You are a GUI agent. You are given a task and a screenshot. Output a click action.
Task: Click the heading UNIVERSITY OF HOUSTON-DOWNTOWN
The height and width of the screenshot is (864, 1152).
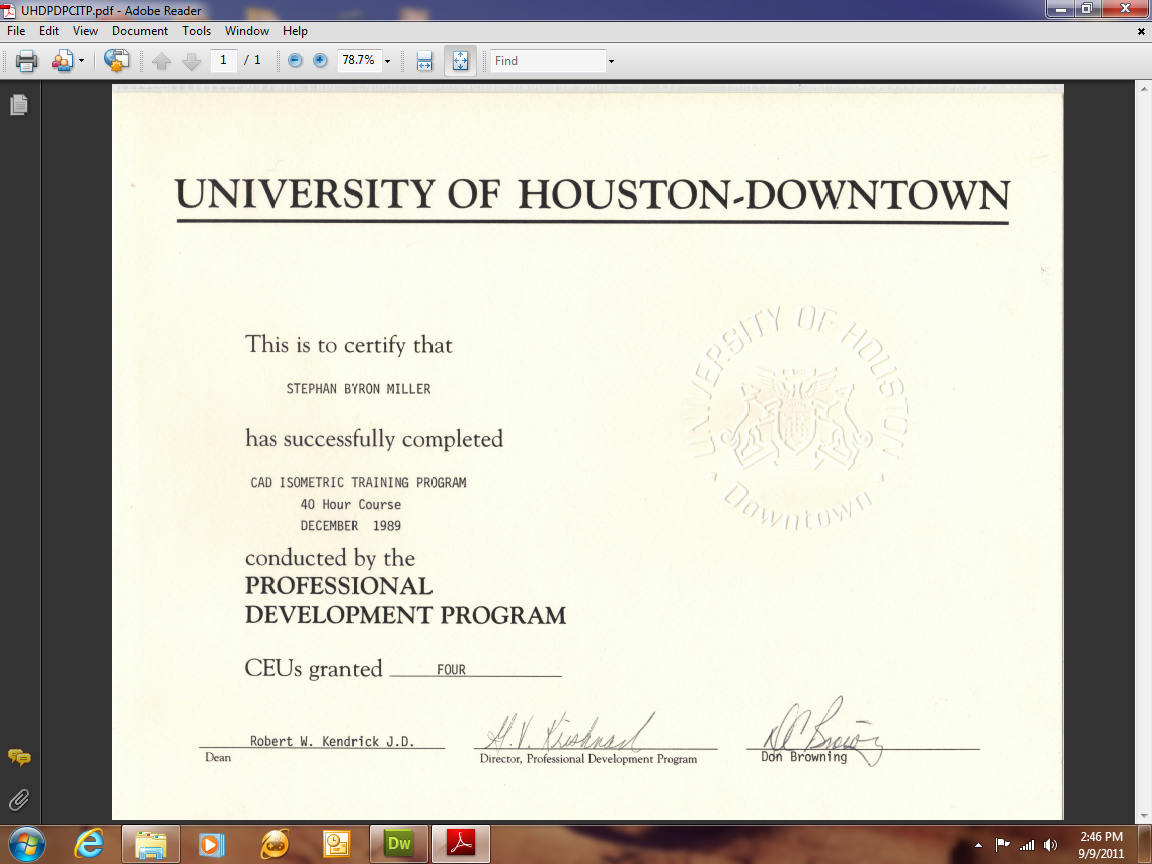click(592, 195)
